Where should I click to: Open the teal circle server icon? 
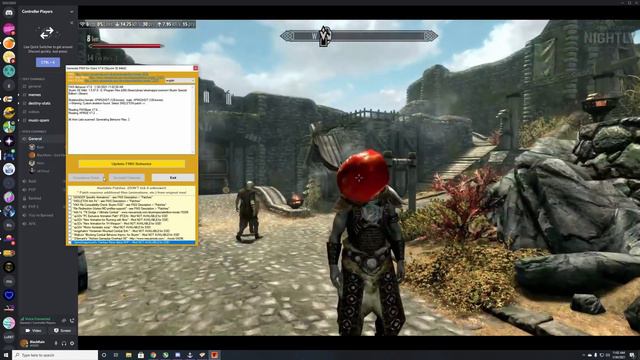point(9,71)
